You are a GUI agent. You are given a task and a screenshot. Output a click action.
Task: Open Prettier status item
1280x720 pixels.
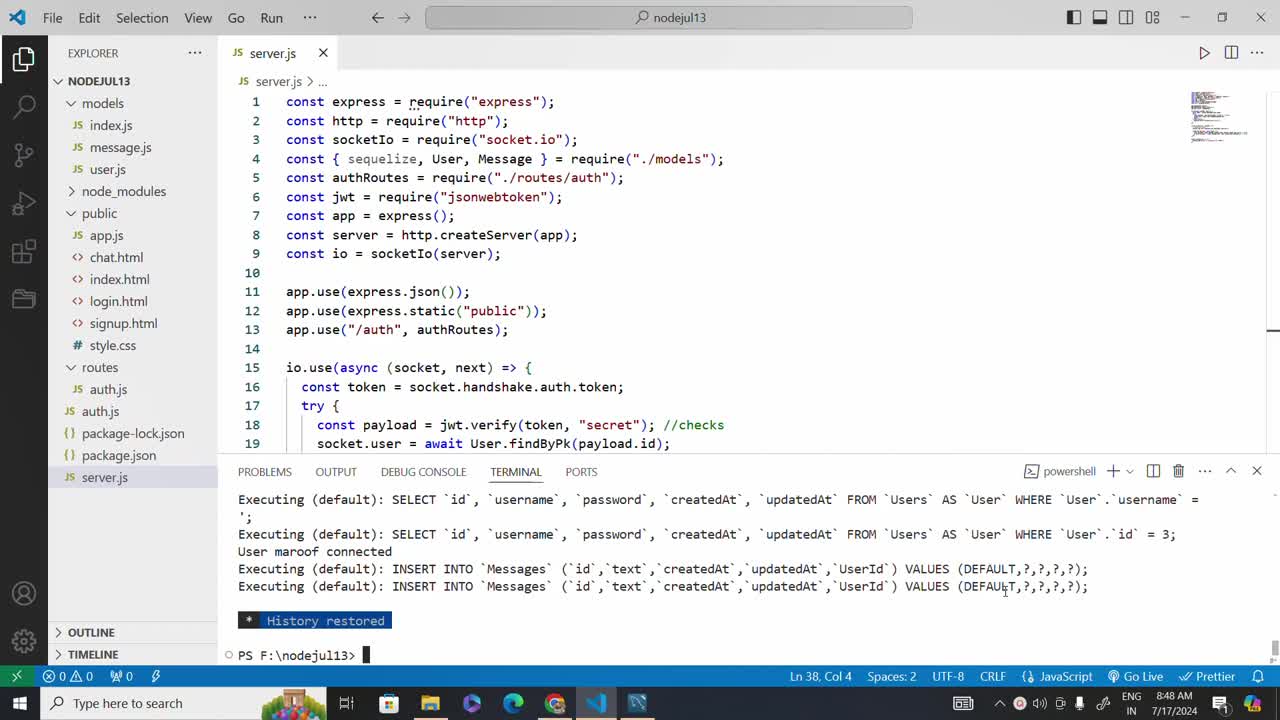pos(1207,676)
